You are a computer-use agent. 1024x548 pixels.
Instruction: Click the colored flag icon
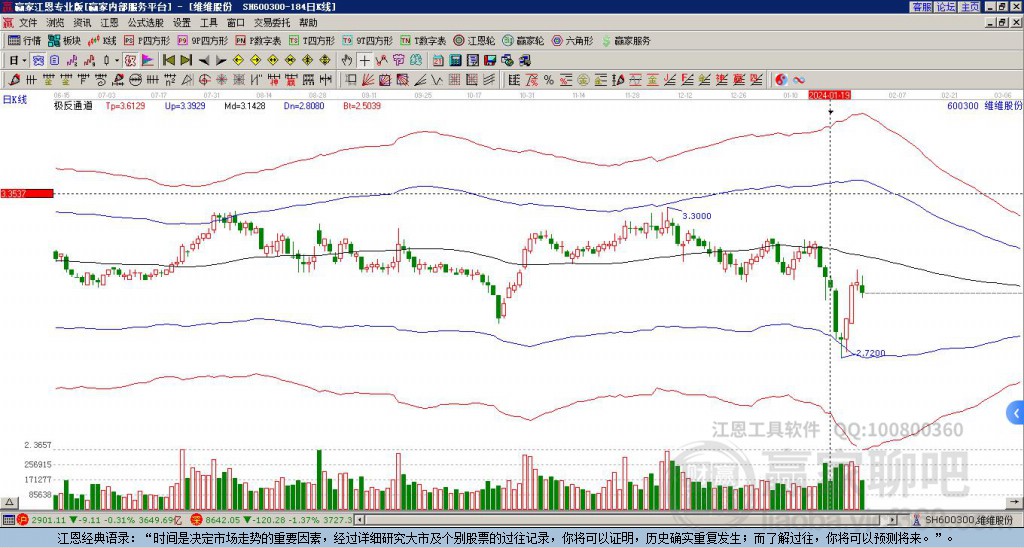pyautogui.click(x=148, y=61)
